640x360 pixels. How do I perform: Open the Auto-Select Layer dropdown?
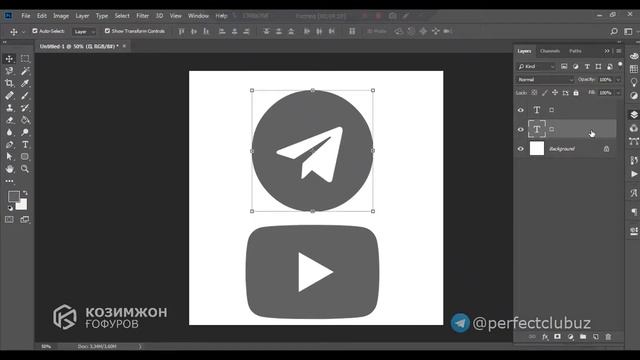point(84,31)
